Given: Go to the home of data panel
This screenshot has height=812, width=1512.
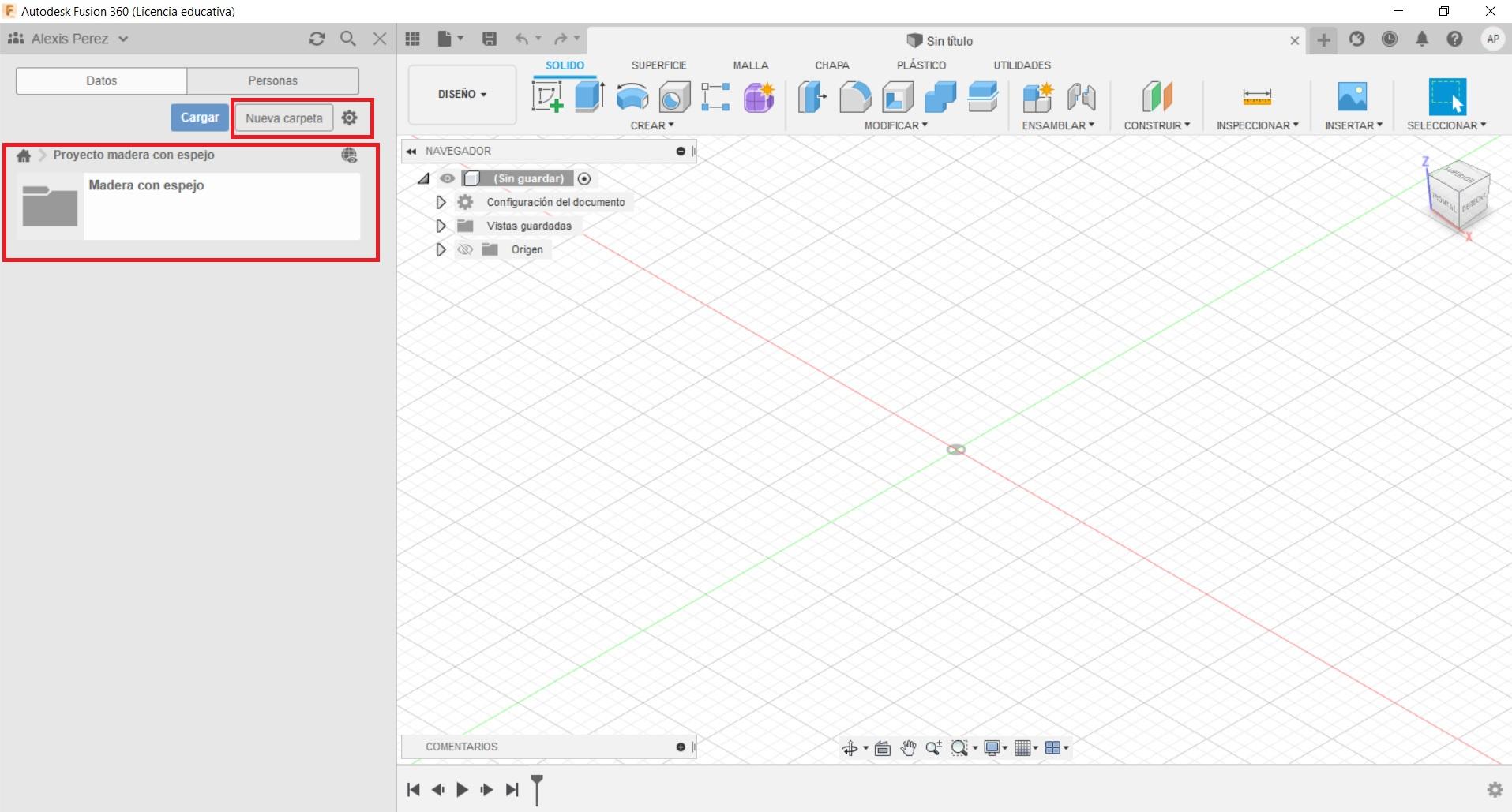Looking at the screenshot, I should tap(24, 155).
